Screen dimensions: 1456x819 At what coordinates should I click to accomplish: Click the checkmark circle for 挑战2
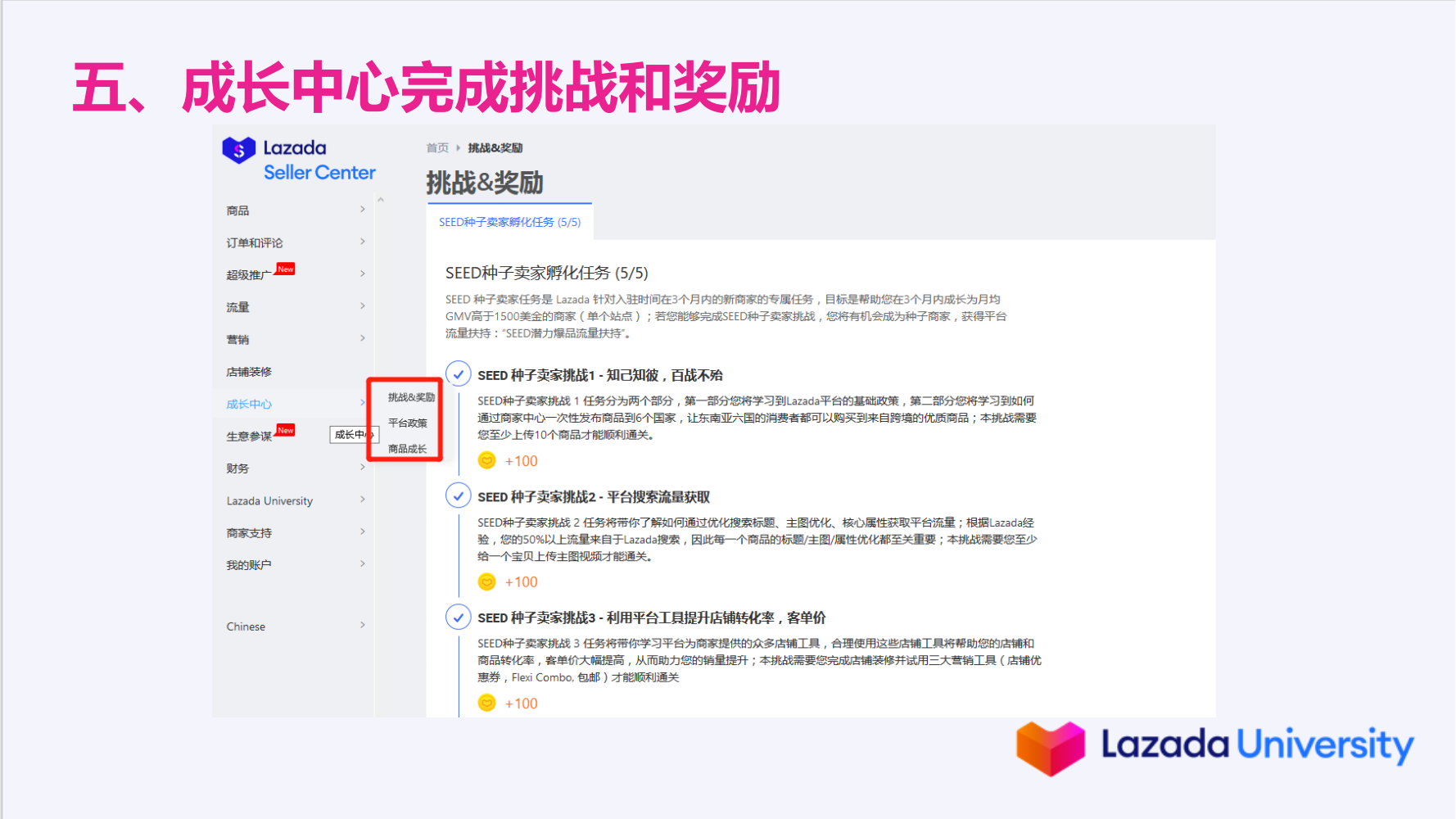click(x=459, y=495)
